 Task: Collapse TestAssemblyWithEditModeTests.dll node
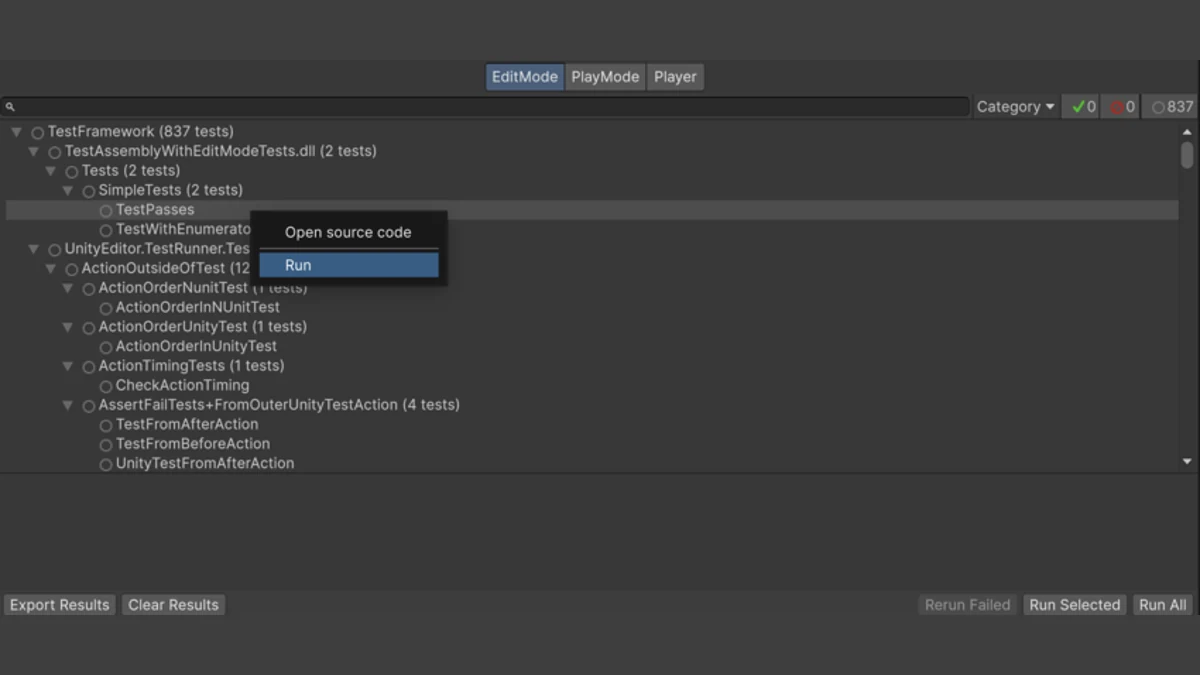33,152
